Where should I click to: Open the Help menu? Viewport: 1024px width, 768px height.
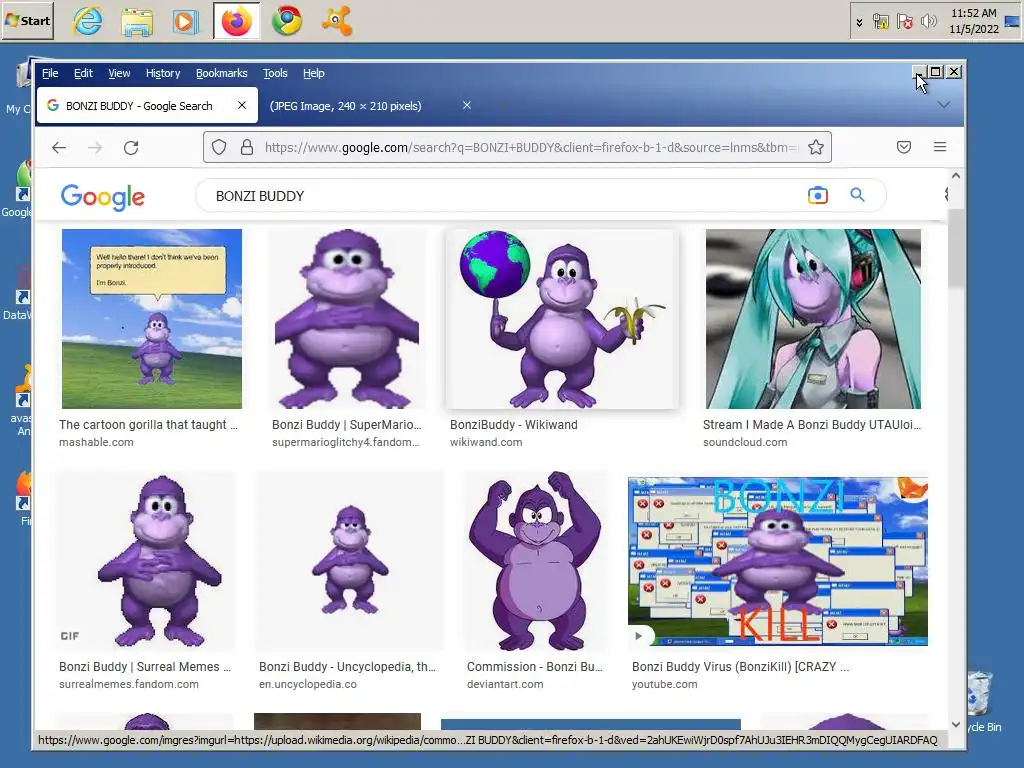(x=313, y=73)
